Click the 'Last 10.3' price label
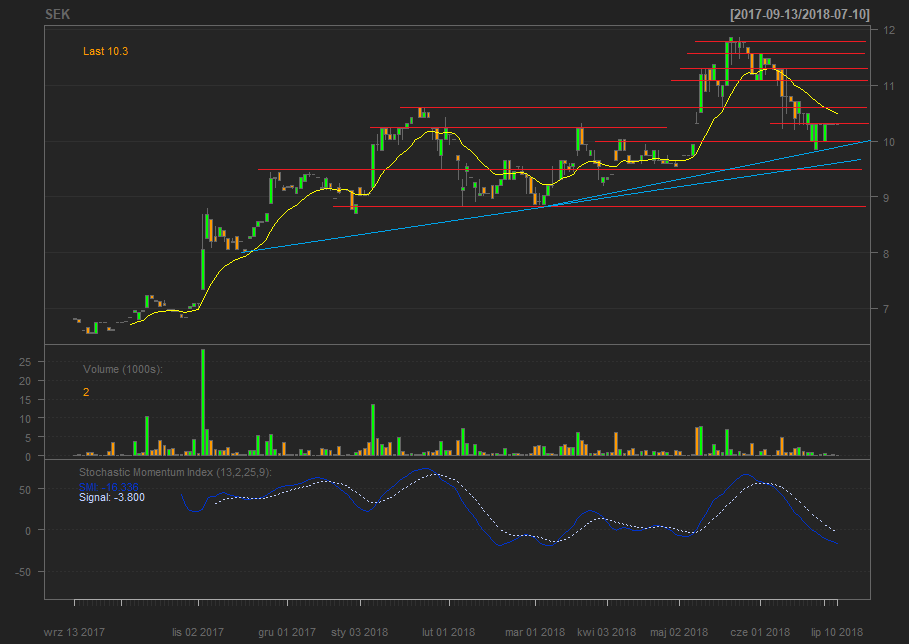 (106, 51)
